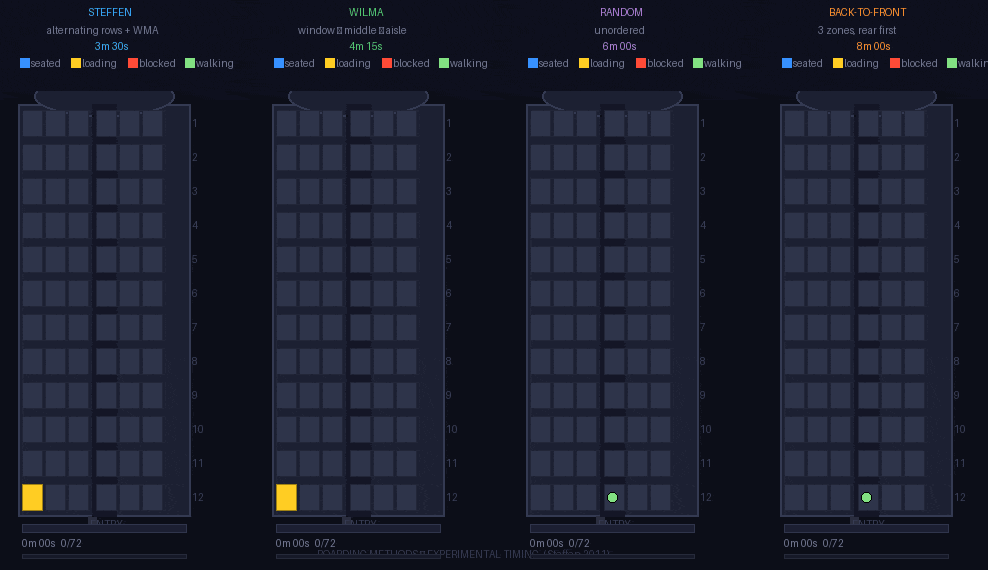Click row number 6 beside Steffen cabin

[195, 294]
